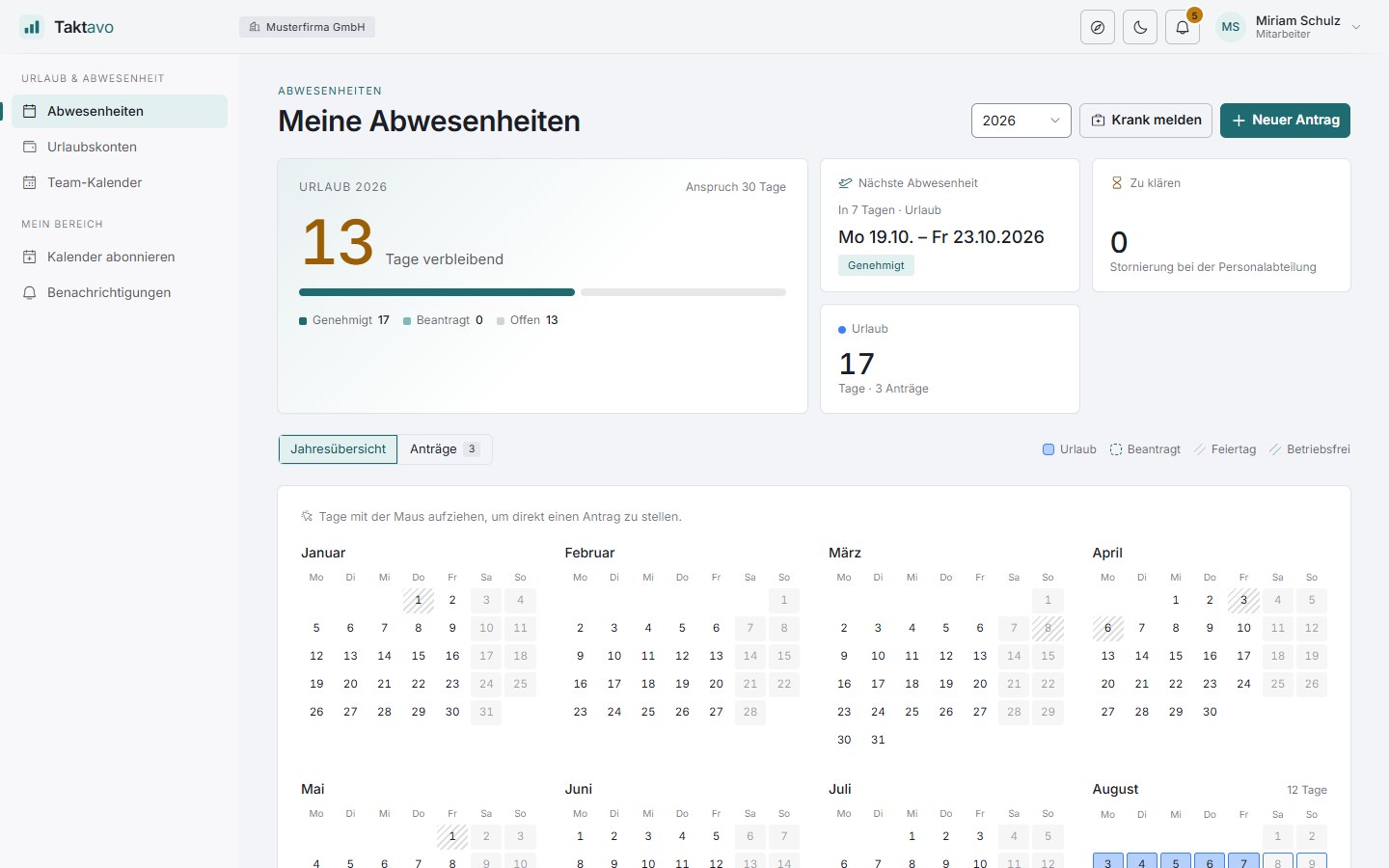Click the 'Anspruch 30 Tage' label
Screen dimensions: 1389x868
click(x=736, y=187)
